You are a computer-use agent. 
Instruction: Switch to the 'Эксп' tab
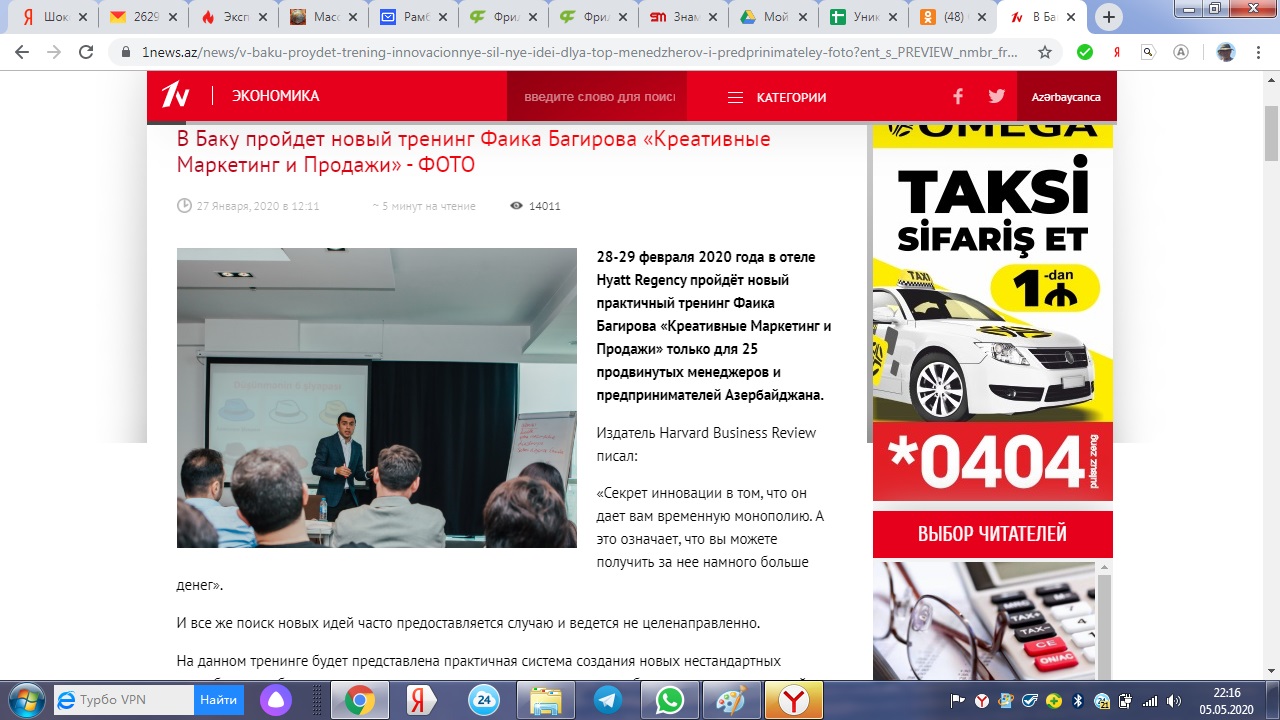[x=234, y=17]
